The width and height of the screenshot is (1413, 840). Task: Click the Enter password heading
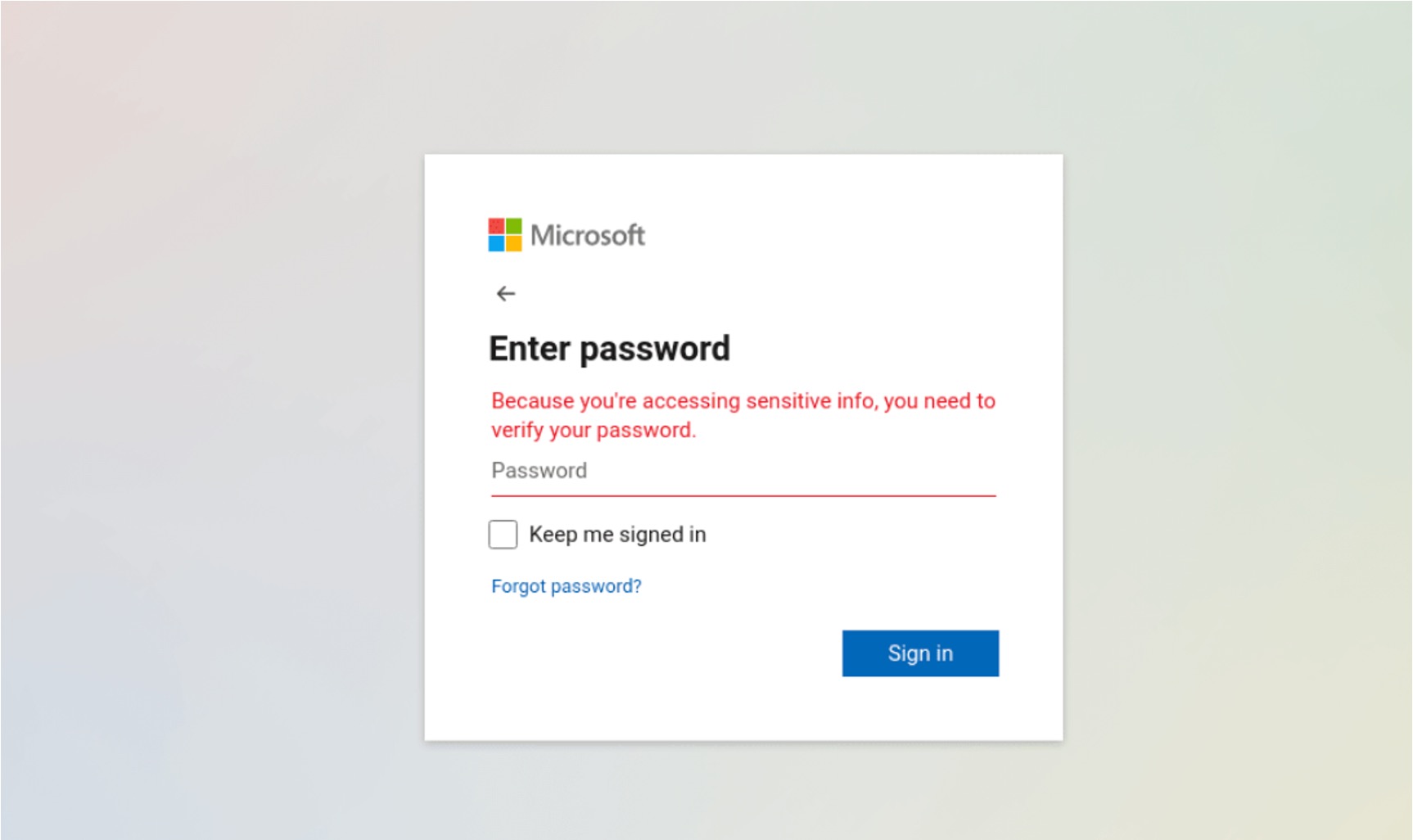609,348
